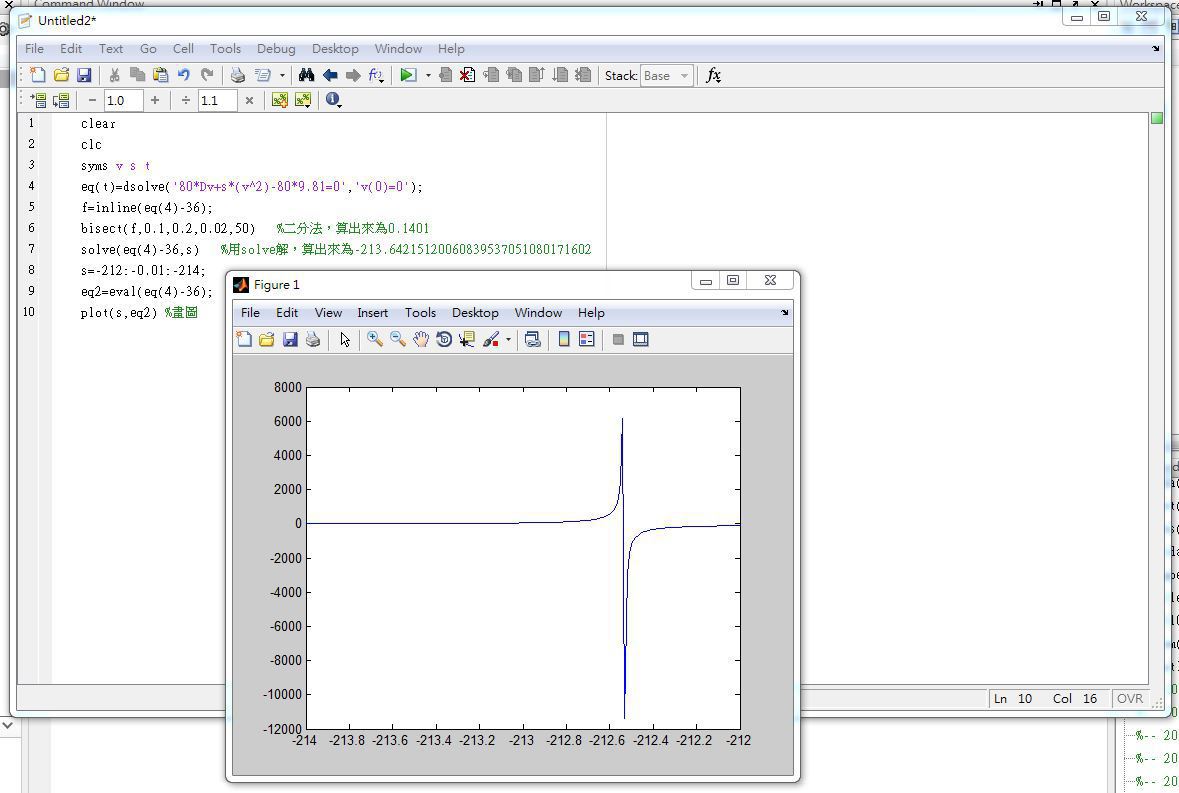This screenshot has height=793, width=1179.
Task: Open the cell info dropdown icon
Action: 333,100
